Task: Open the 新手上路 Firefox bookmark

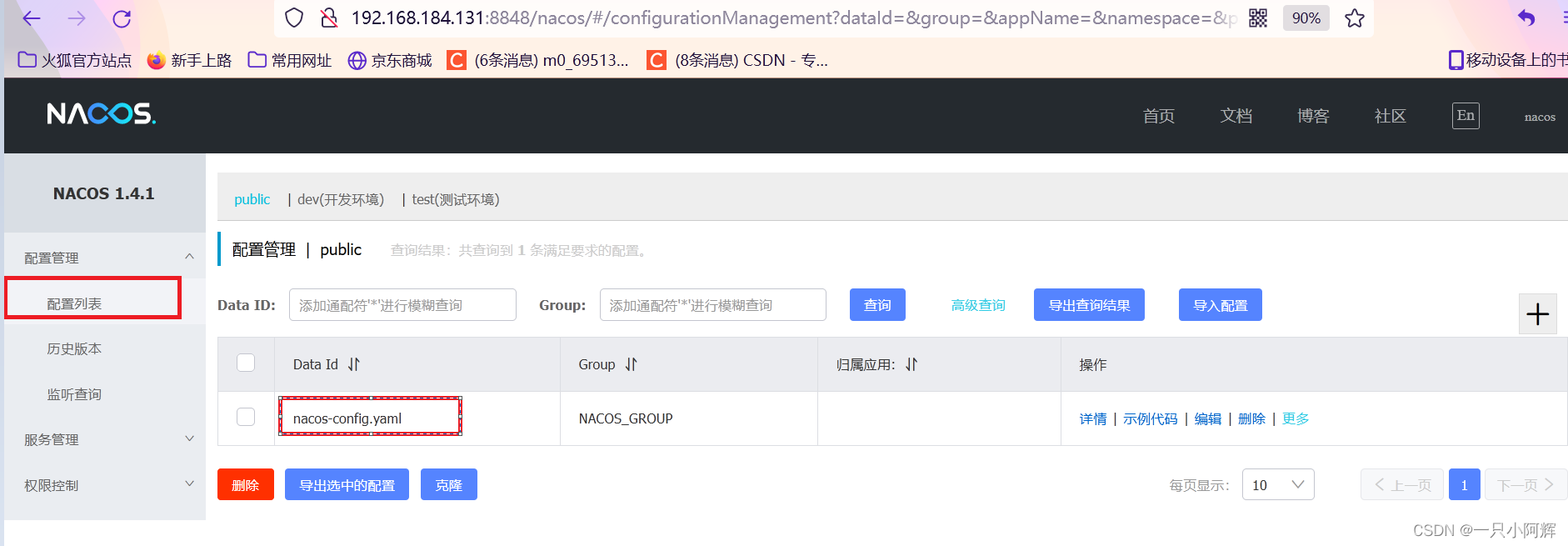Action: pos(189,60)
